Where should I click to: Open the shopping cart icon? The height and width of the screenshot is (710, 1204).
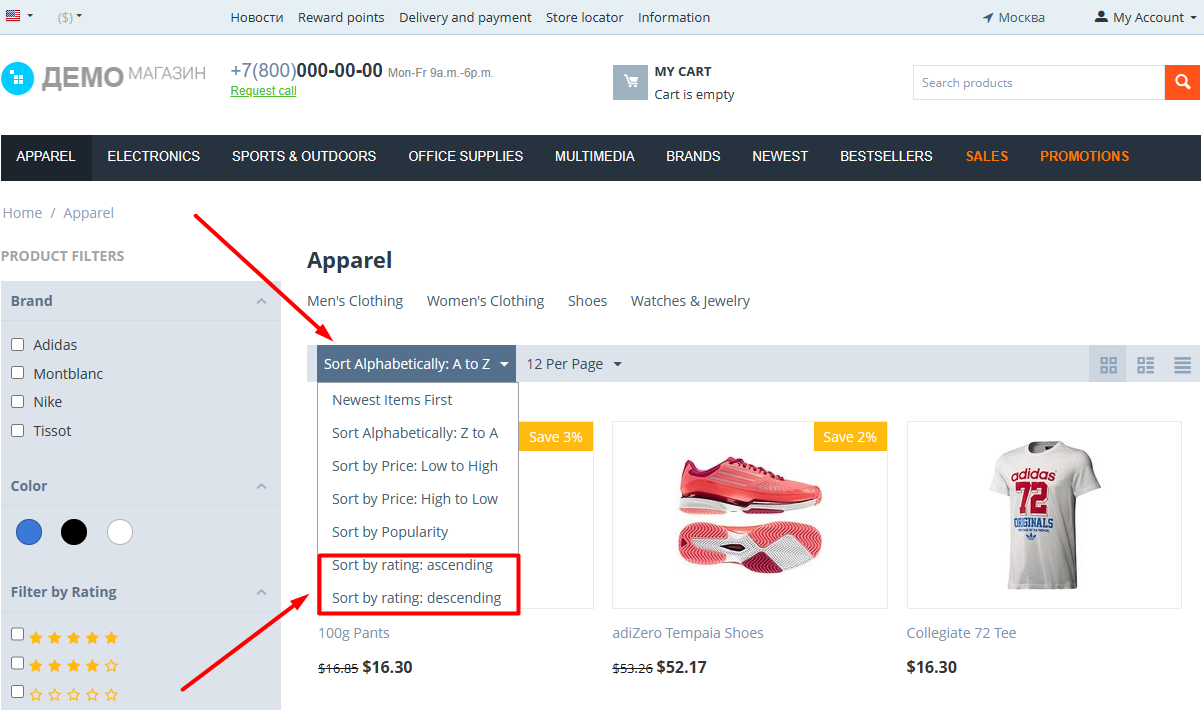pos(630,83)
